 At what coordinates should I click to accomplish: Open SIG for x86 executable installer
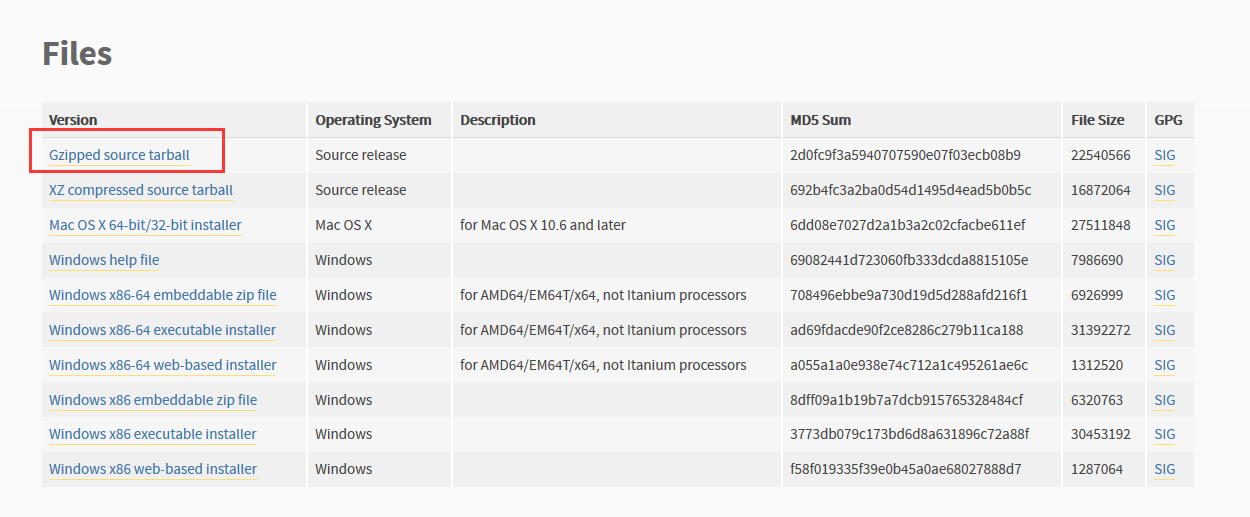coord(1165,434)
